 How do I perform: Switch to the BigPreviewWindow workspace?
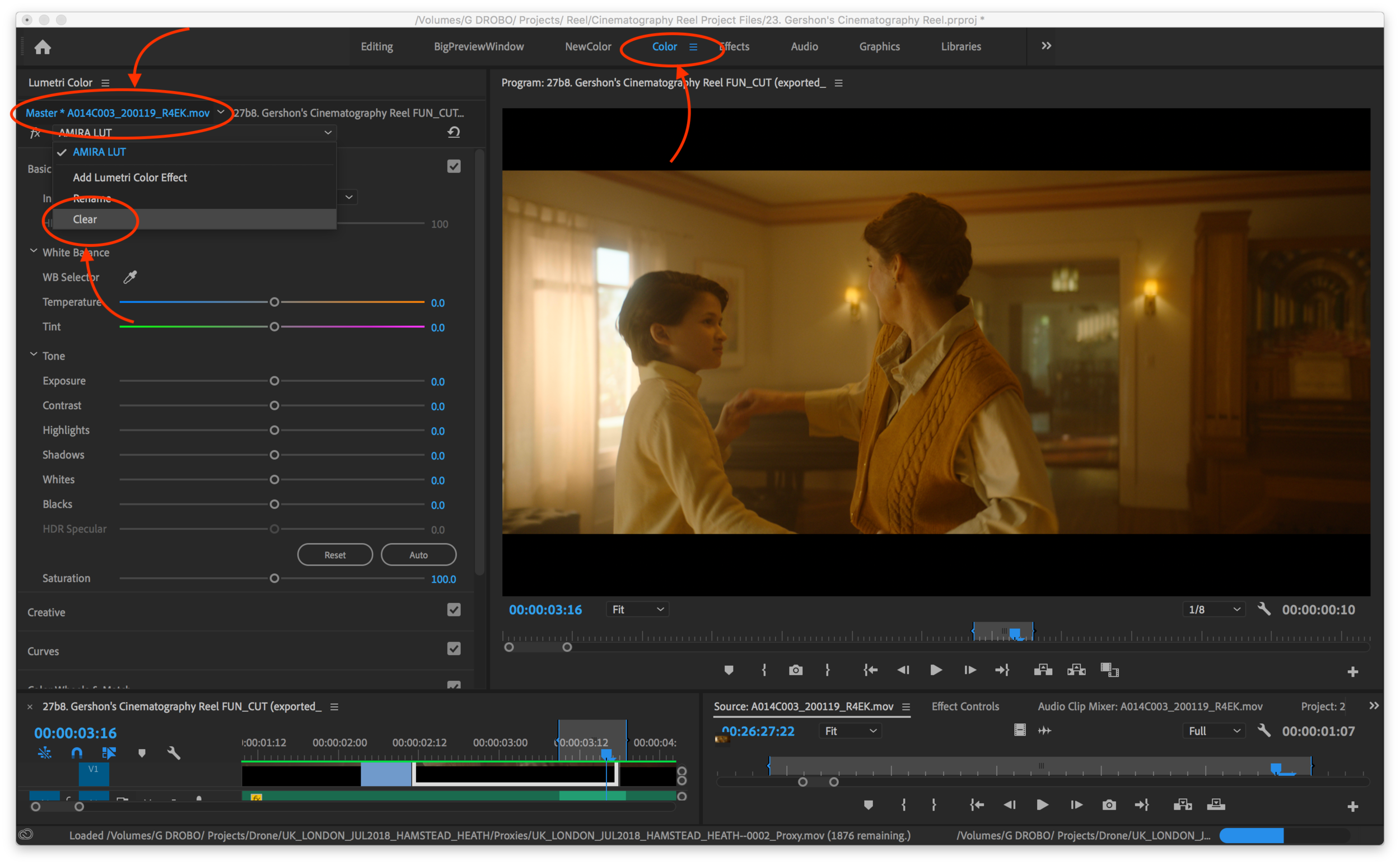pyautogui.click(x=478, y=46)
